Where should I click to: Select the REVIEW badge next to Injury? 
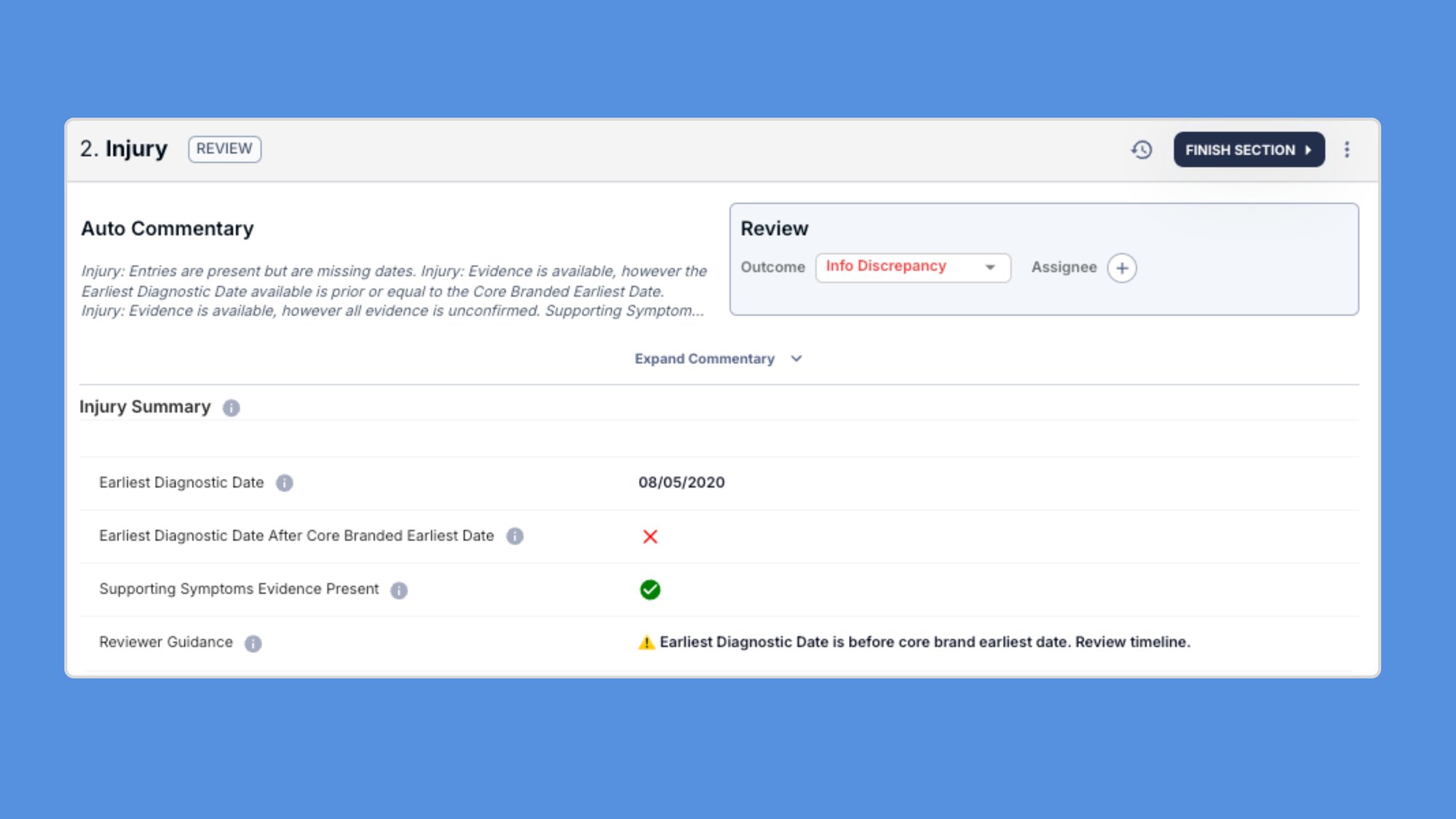point(224,149)
